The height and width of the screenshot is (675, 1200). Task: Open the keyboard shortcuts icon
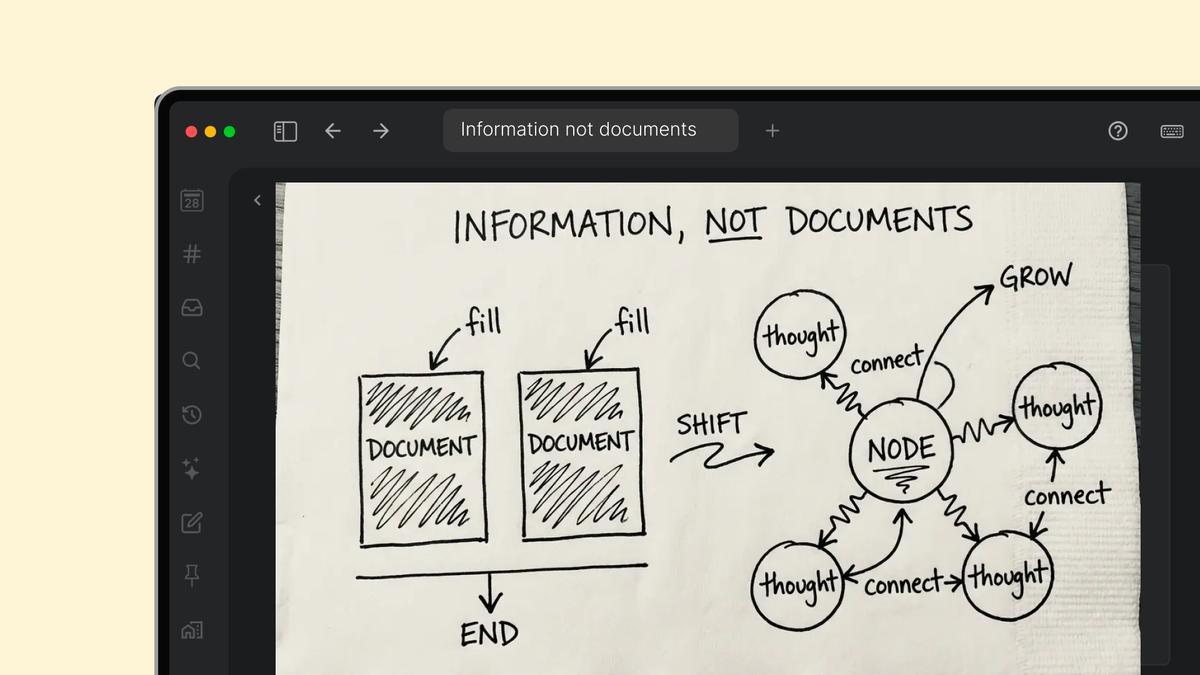pyautogui.click(x=1171, y=130)
